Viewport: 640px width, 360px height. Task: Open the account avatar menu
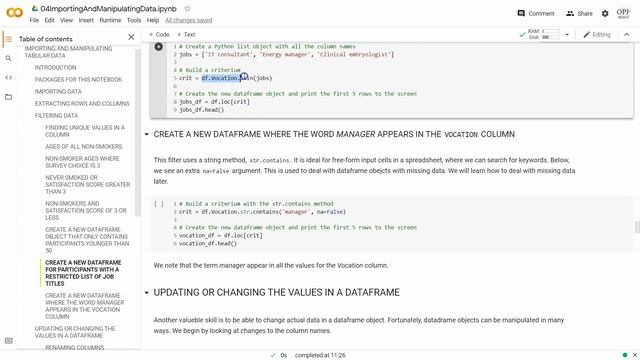click(623, 13)
